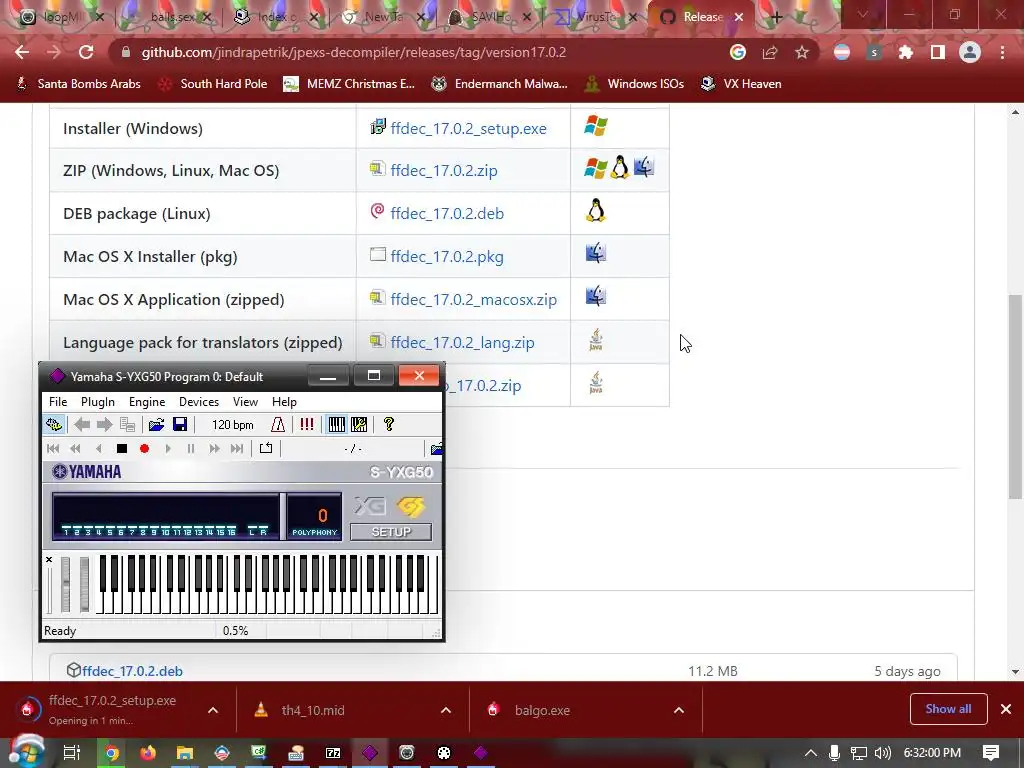Image resolution: width=1024 pixels, height=768 pixels.
Task: Download ffdec_17.0.2_setup.exe link in table
Action: click(x=468, y=129)
